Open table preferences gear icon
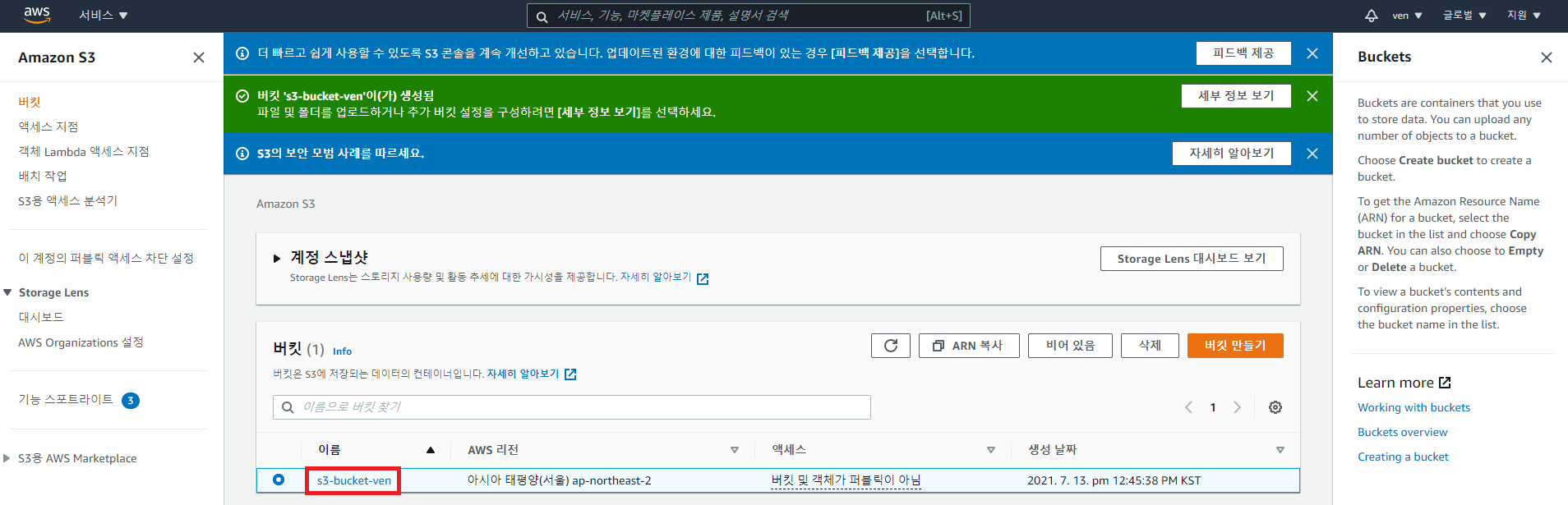Screen dimensions: 1568x505 pyautogui.click(x=1275, y=407)
